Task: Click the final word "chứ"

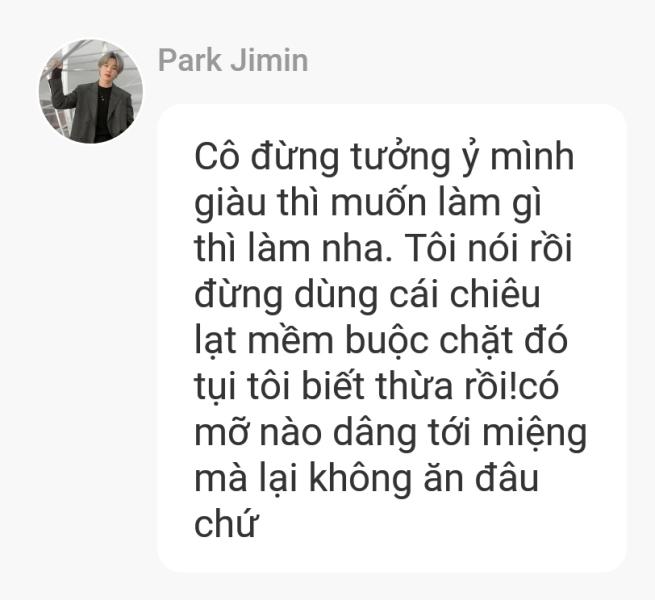Action: click(225, 522)
